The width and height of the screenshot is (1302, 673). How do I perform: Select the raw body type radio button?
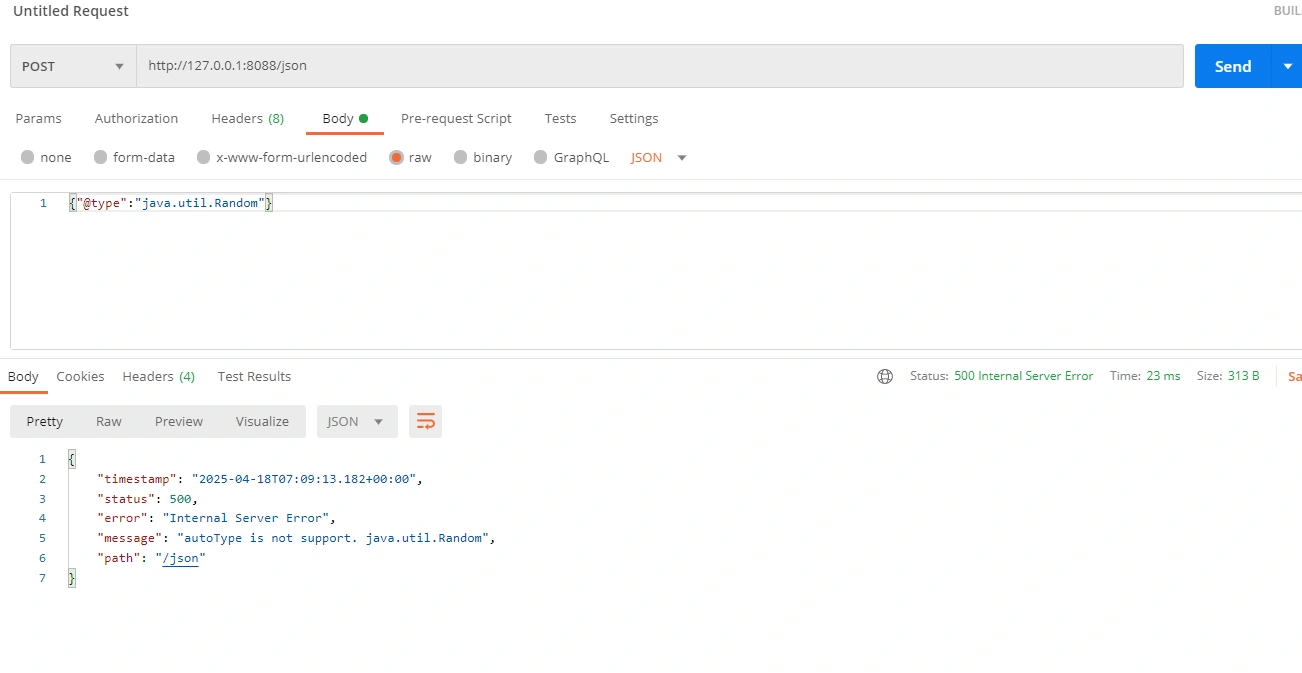pyautogui.click(x=397, y=157)
